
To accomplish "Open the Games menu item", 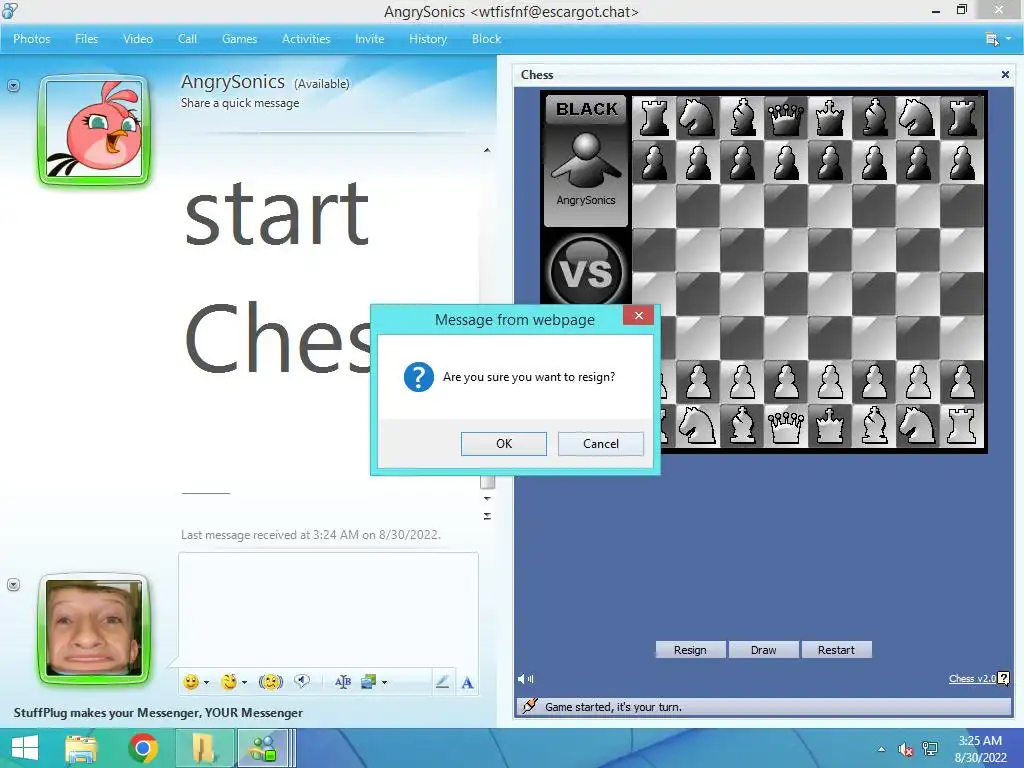I will coord(239,39).
